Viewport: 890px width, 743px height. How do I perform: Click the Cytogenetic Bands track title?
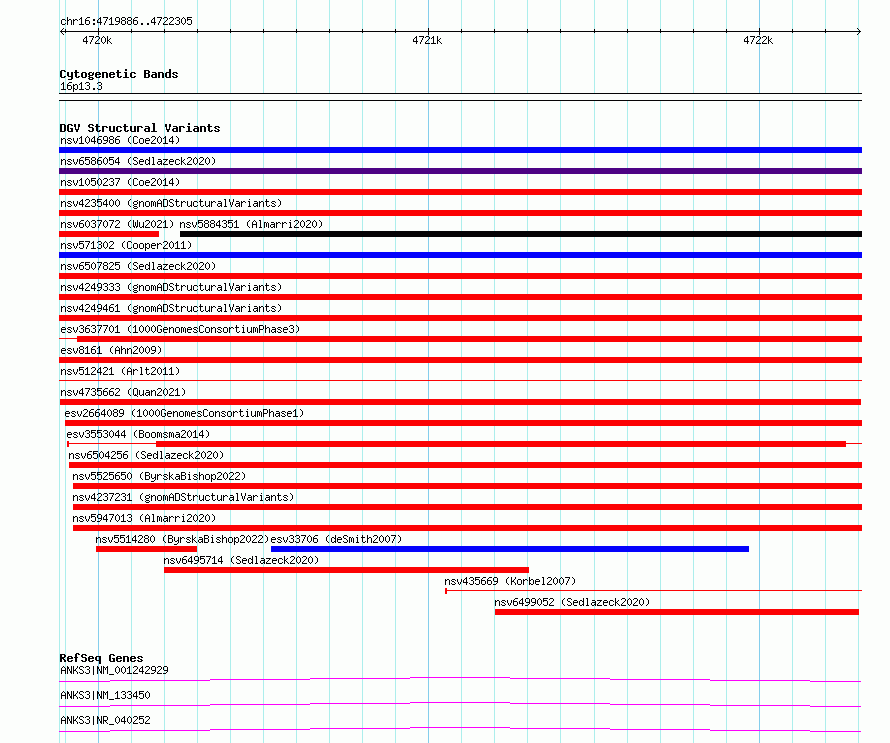119,74
